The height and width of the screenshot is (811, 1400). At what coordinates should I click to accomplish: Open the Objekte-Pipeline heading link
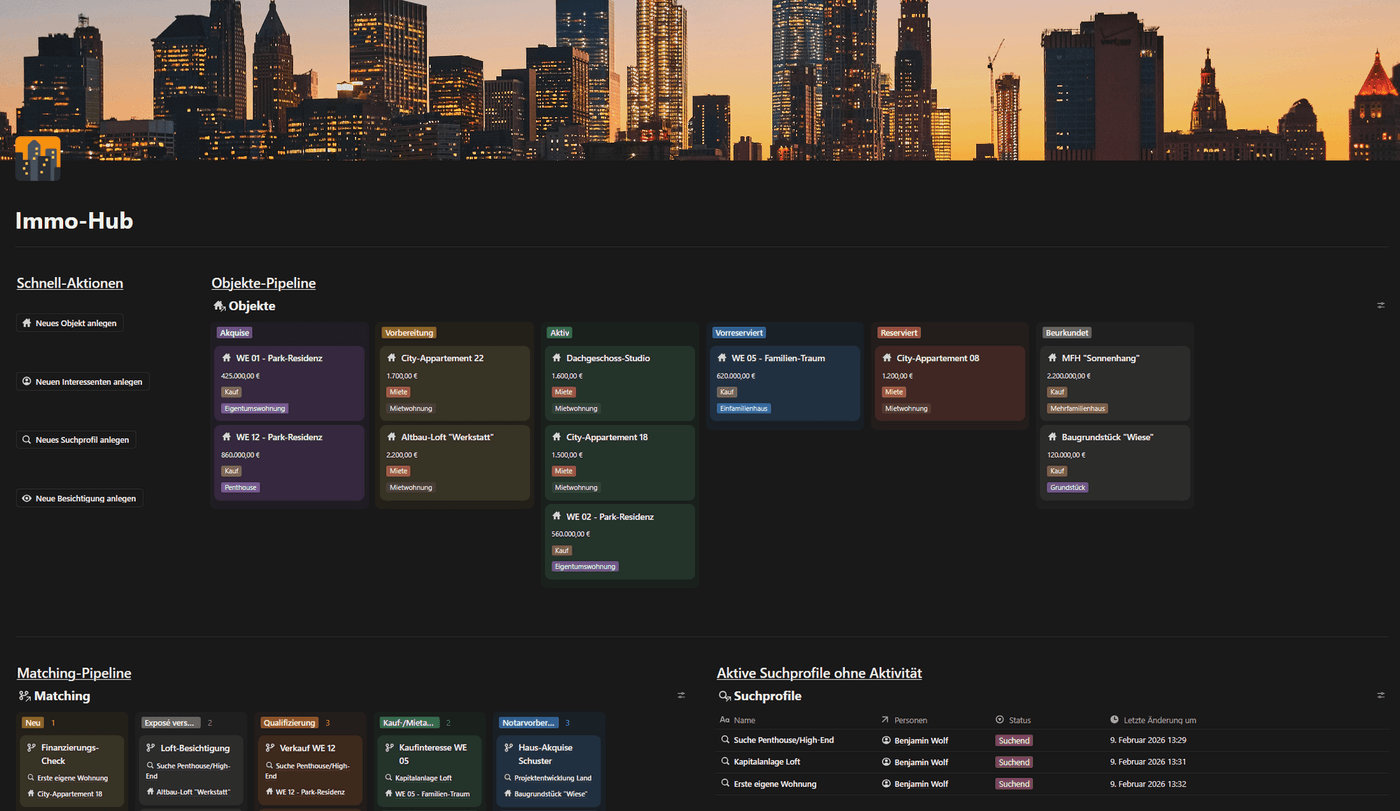pyautogui.click(x=263, y=283)
